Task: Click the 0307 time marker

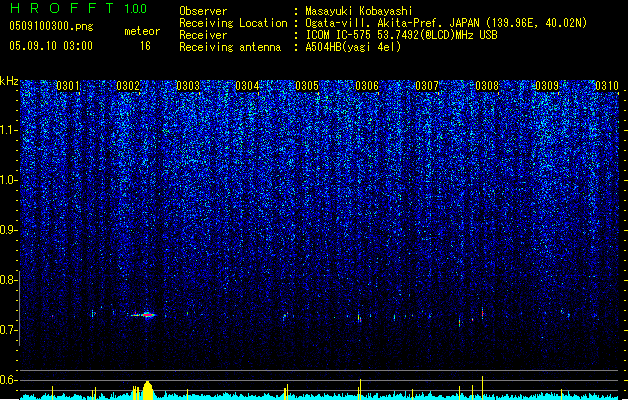Action: point(427,86)
